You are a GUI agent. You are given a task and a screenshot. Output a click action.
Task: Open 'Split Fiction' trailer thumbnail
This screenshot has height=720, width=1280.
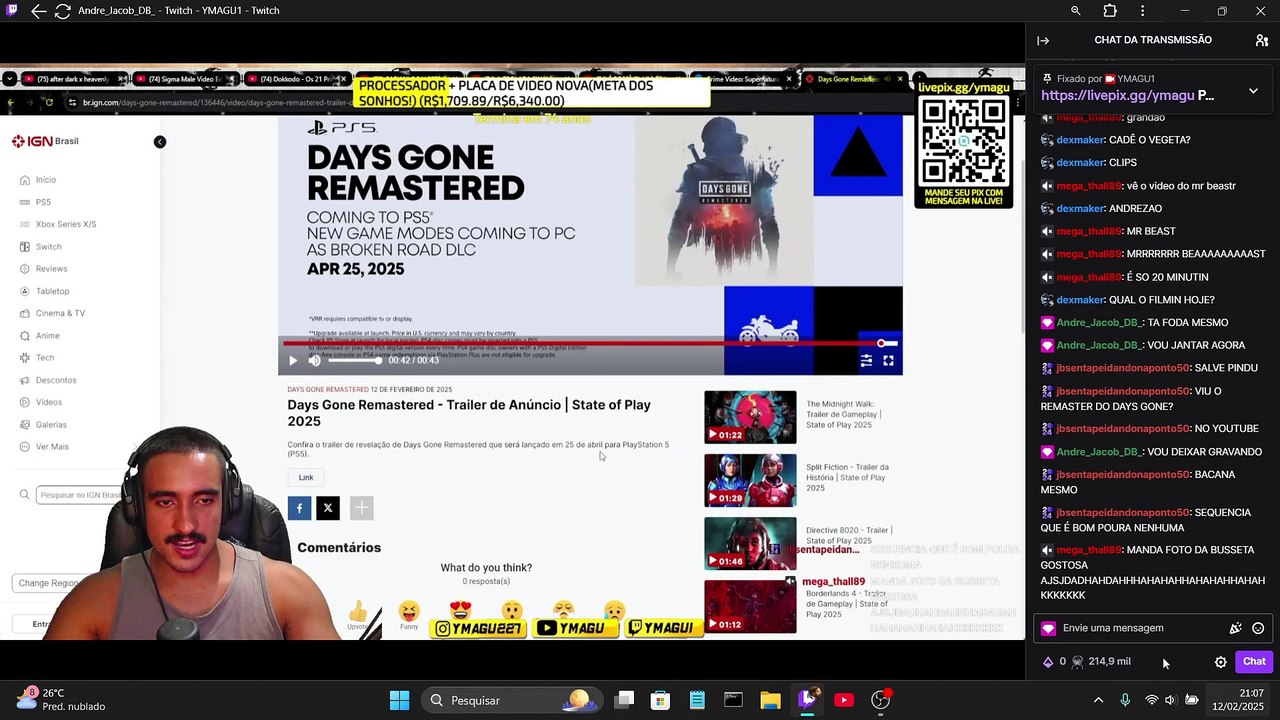pyautogui.click(x=750, y=480)
